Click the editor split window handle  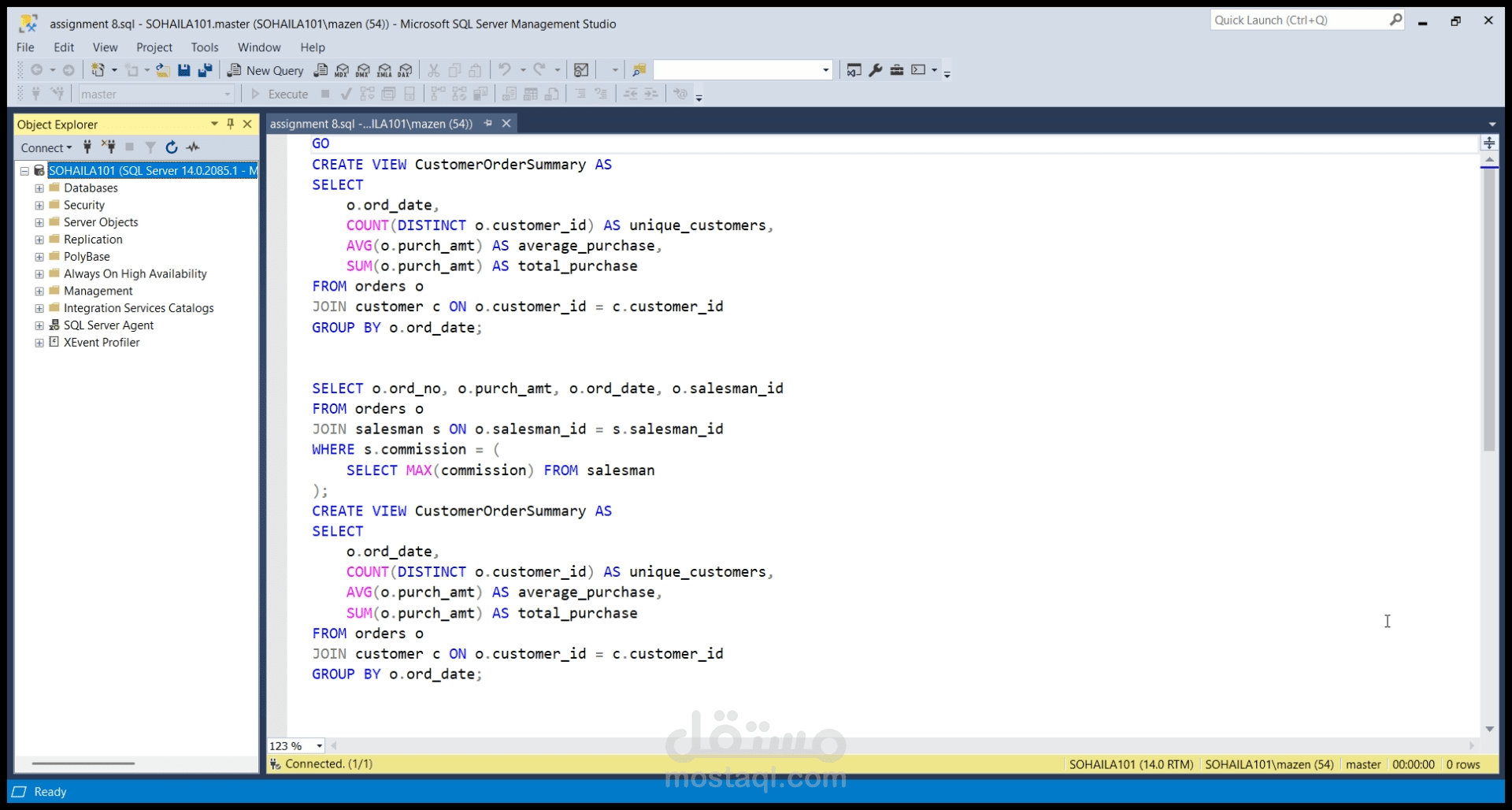coord(1489,143)
